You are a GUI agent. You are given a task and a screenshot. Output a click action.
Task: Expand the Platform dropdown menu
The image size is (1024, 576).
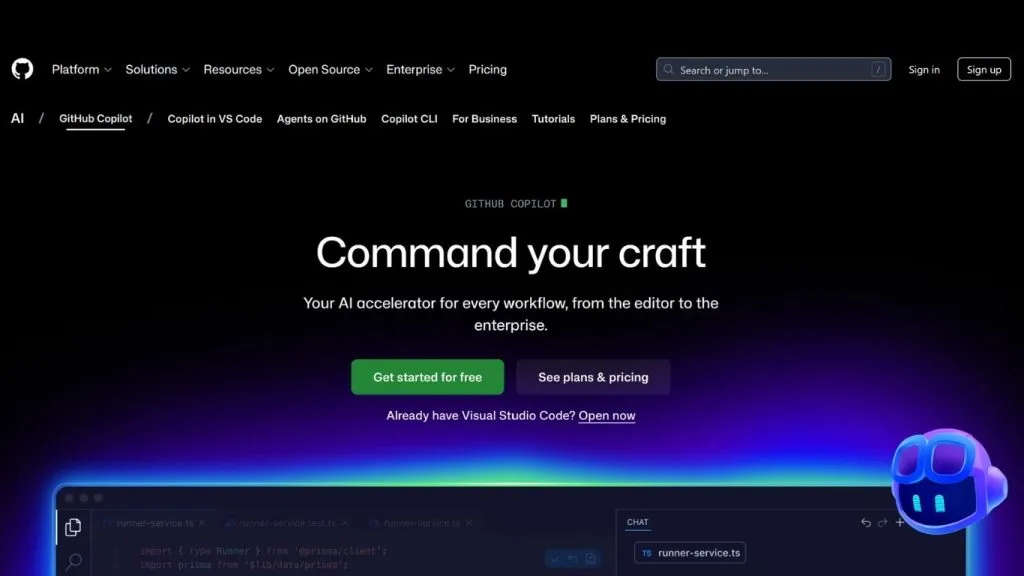(82, 69)
